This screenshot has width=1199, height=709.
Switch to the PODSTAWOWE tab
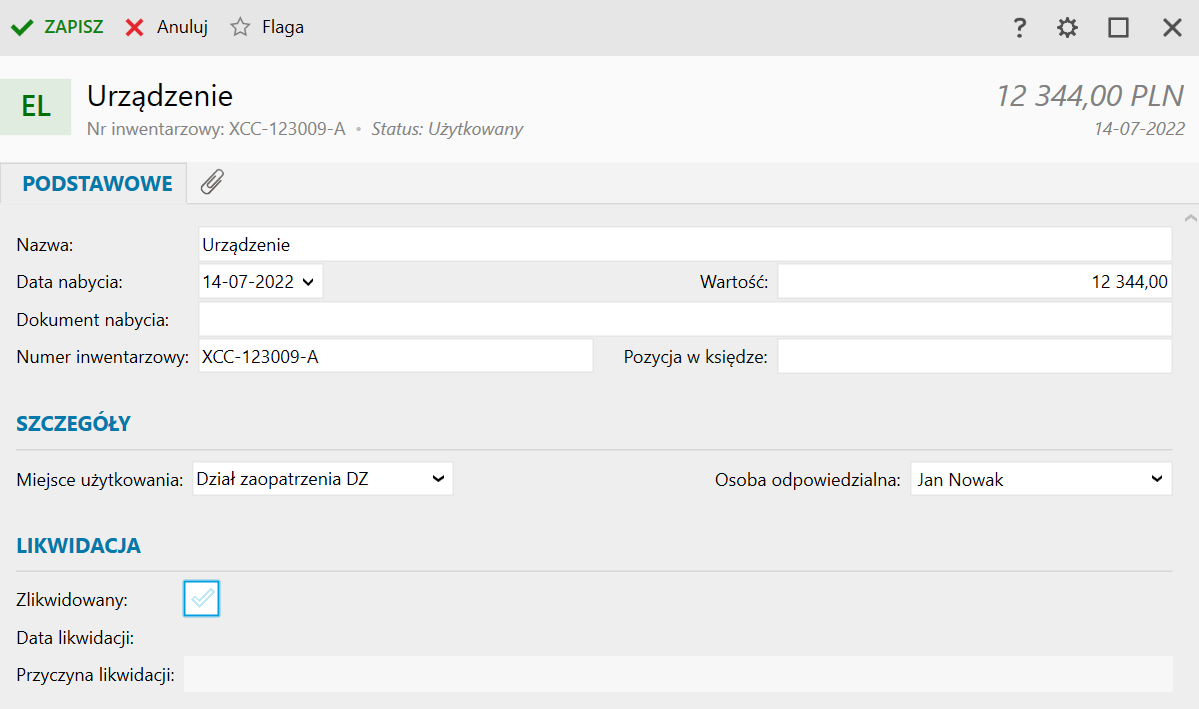coord(97,184)
